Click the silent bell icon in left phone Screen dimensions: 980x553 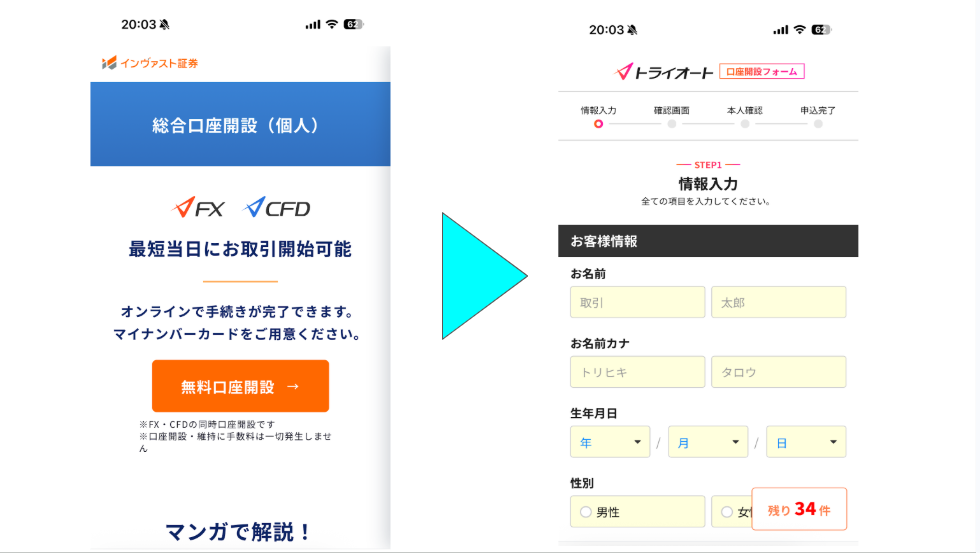click(x=164, y=25)
